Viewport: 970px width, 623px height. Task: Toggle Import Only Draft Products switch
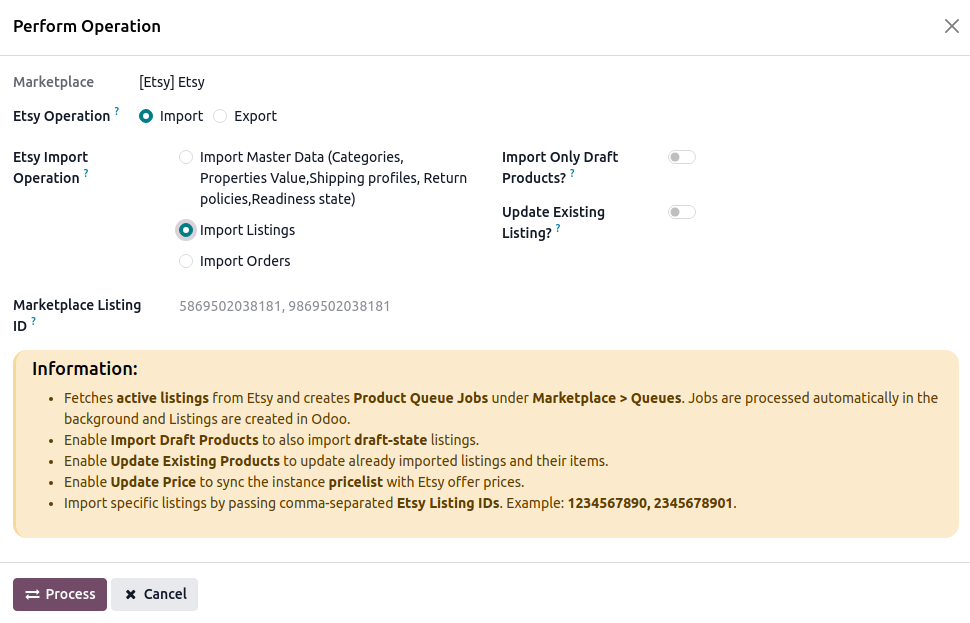[x=682, y=157]
